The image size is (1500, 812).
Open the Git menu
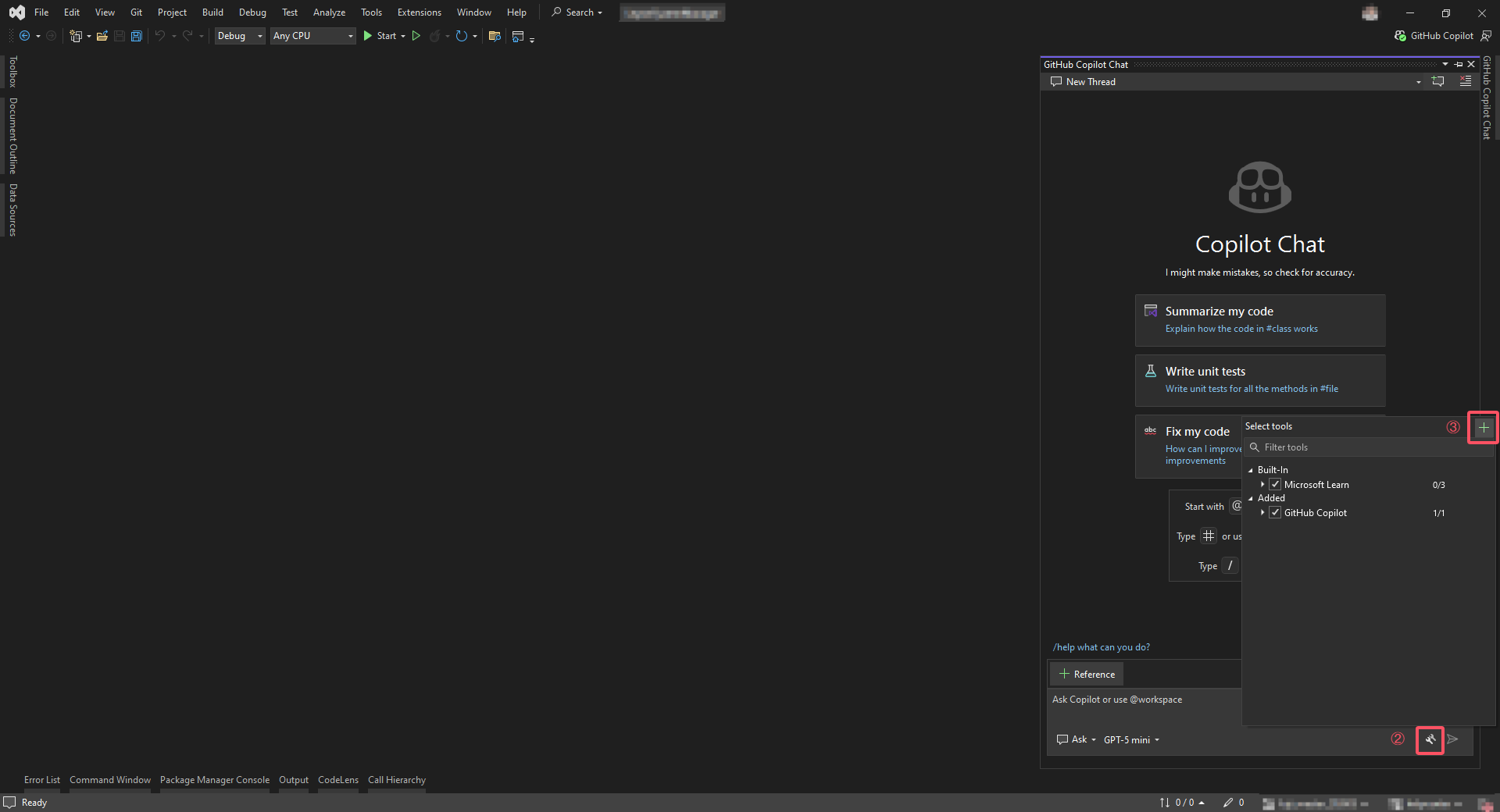click(x=137, y=12)
